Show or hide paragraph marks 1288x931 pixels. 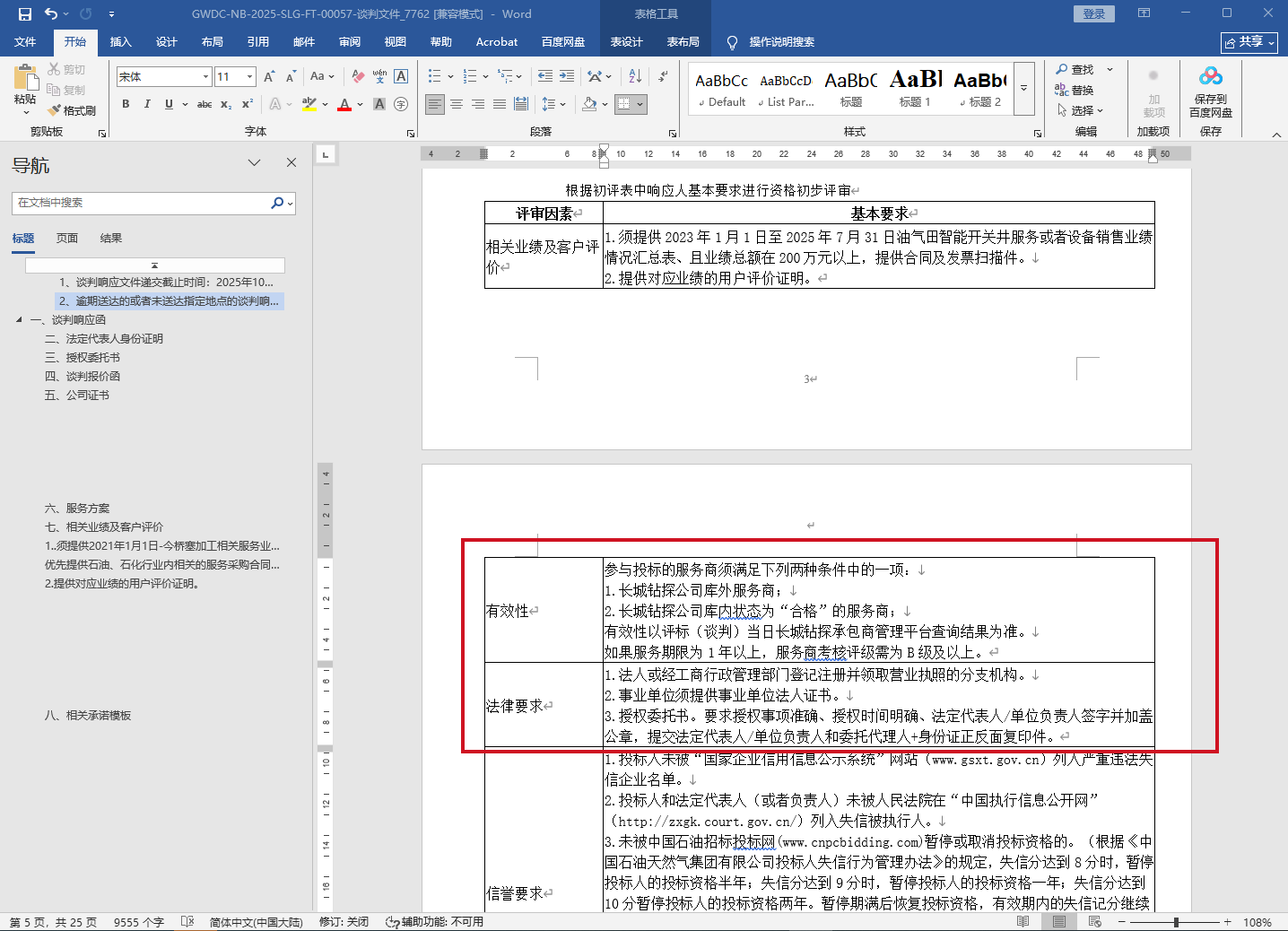click(x=663, y=77)
